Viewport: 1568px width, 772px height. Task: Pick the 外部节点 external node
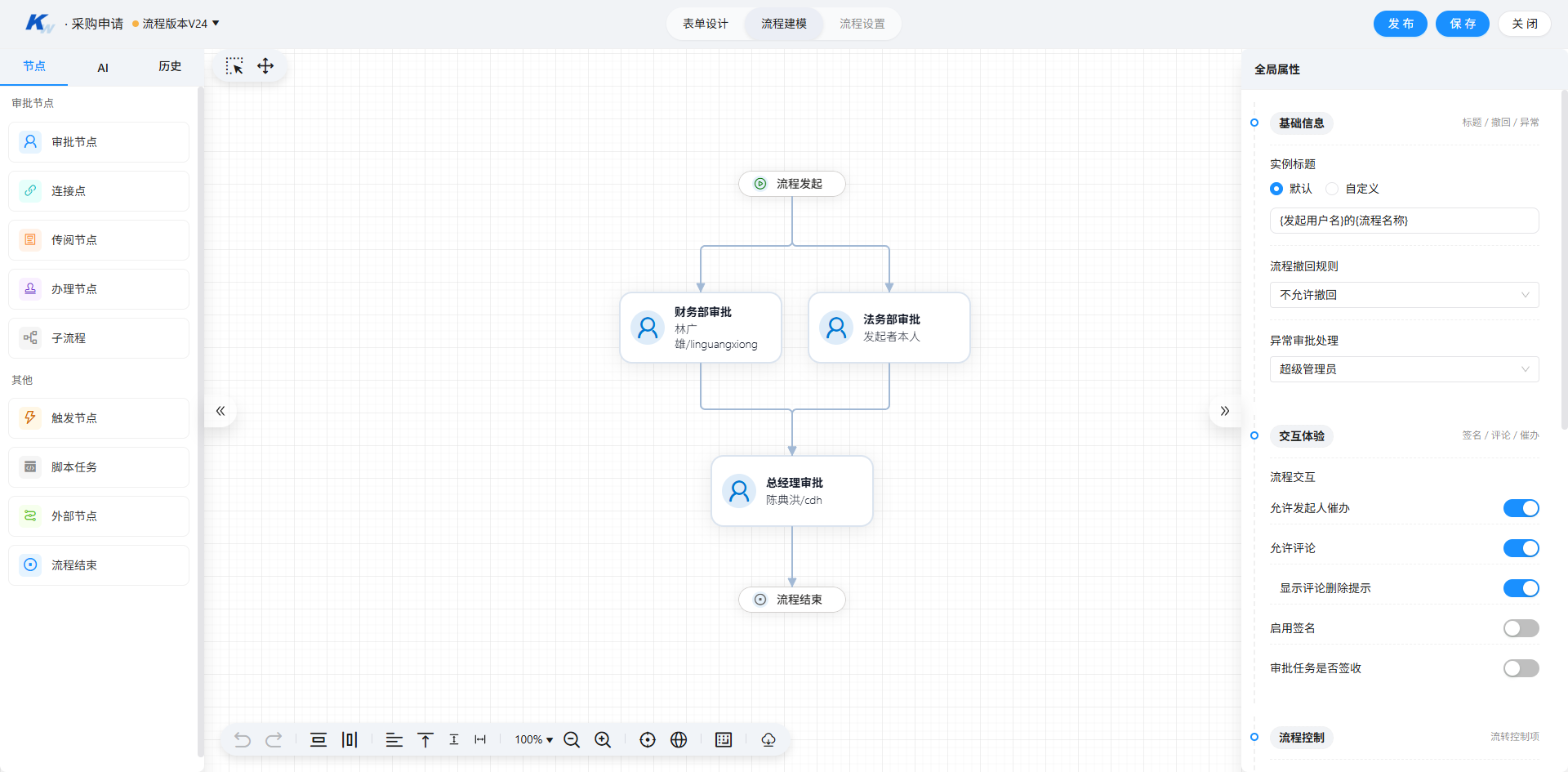tap(99, 516)
